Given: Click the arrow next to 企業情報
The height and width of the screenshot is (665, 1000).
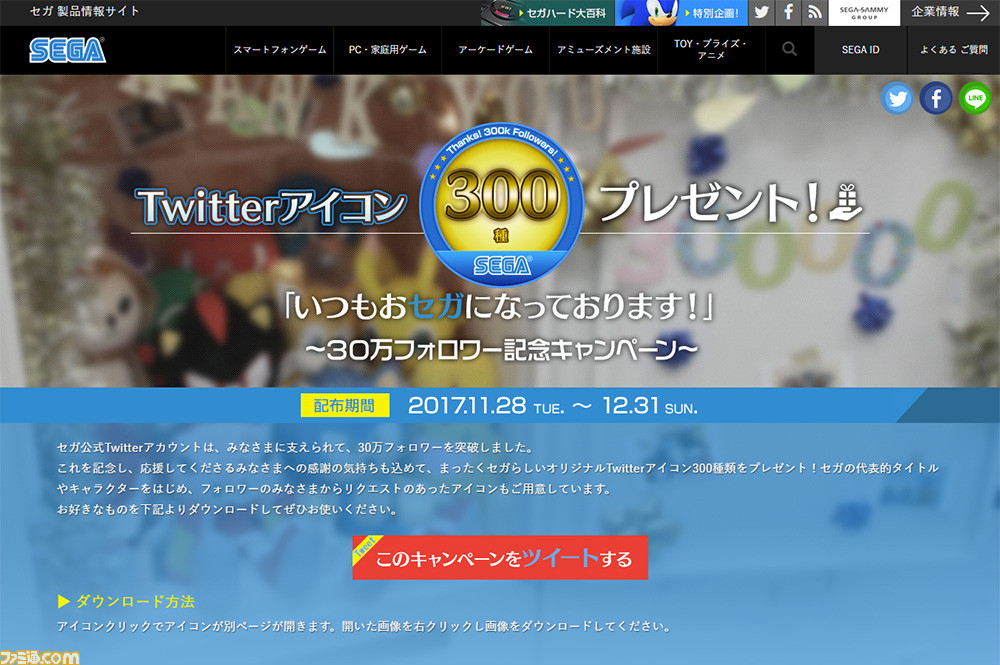Looking at the screenshot, I should (978, 12).
